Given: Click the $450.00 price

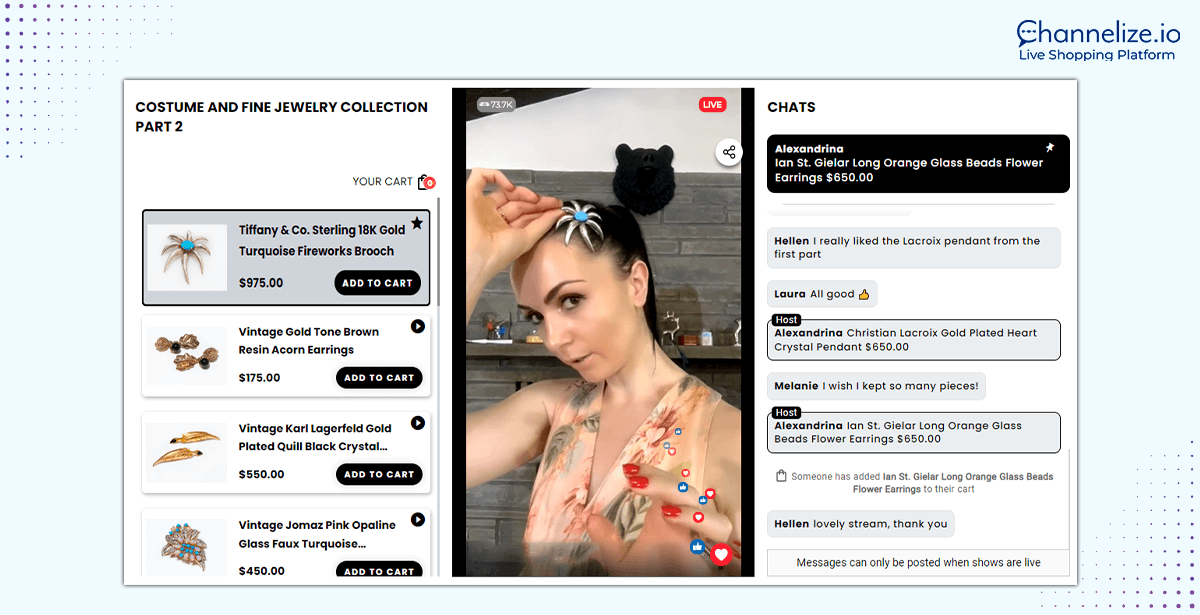Looking at the screenshot, I should [261, 571].
